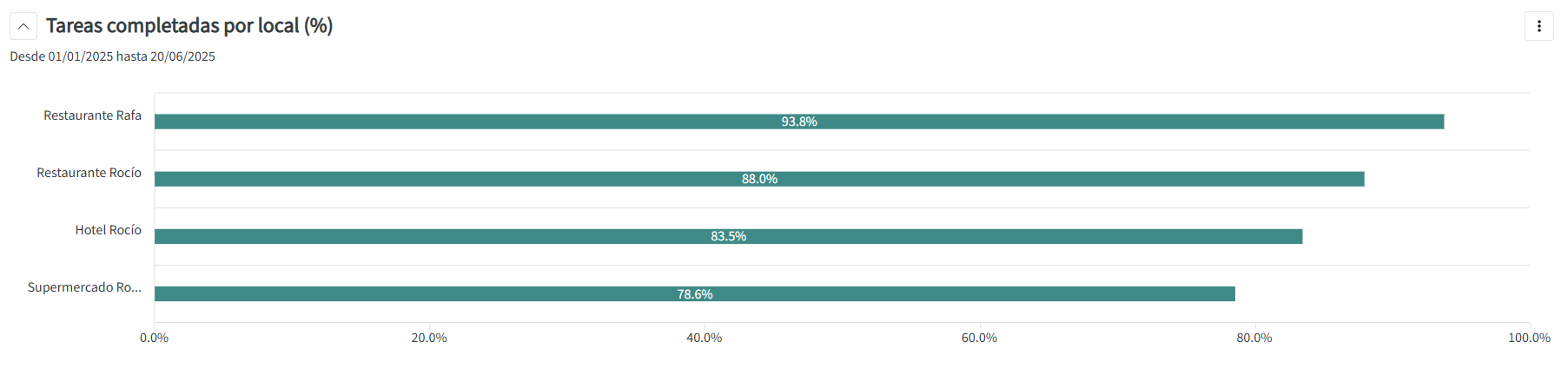This screenshot has width=1568, height=375.
Task: Click the 100.0% axis tick label
Action: (1529, 338)
